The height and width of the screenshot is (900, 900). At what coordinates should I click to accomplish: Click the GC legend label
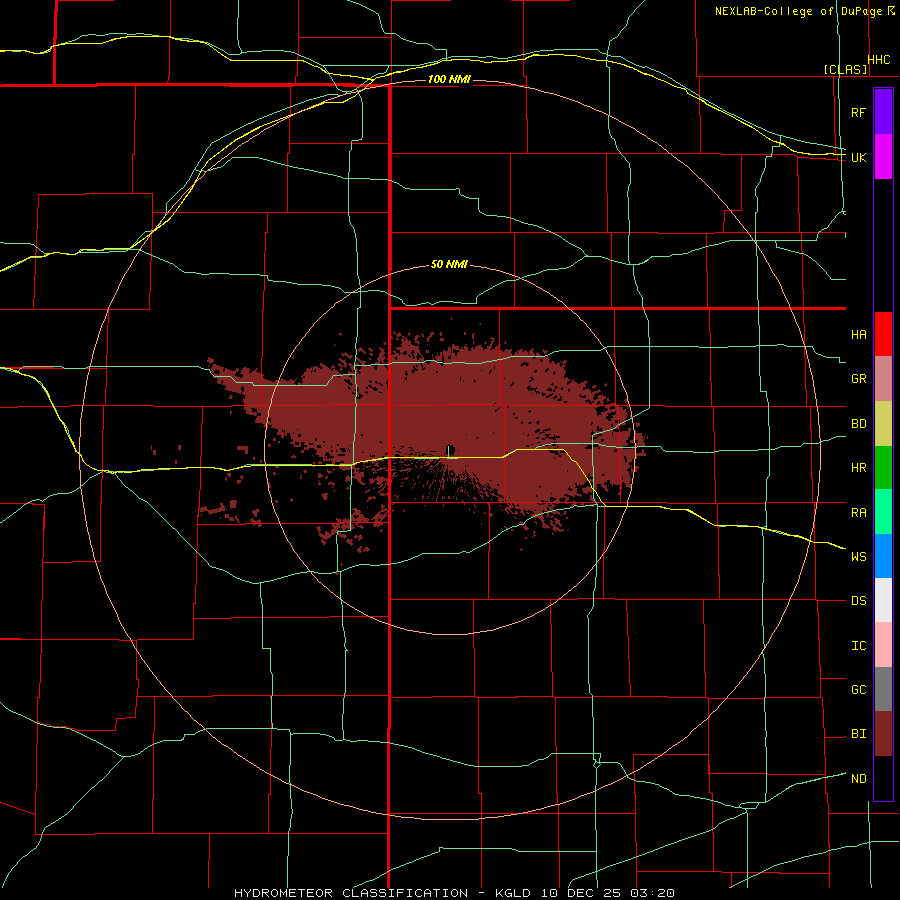[x=858, y=690]
